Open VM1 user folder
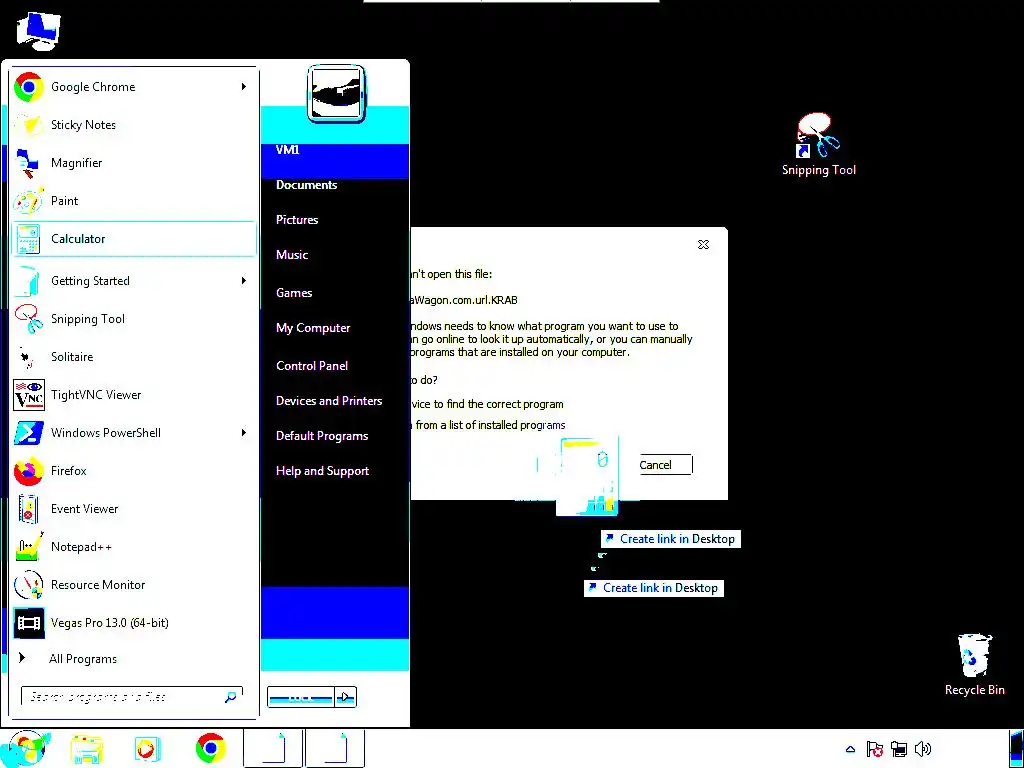 [287, 150]
